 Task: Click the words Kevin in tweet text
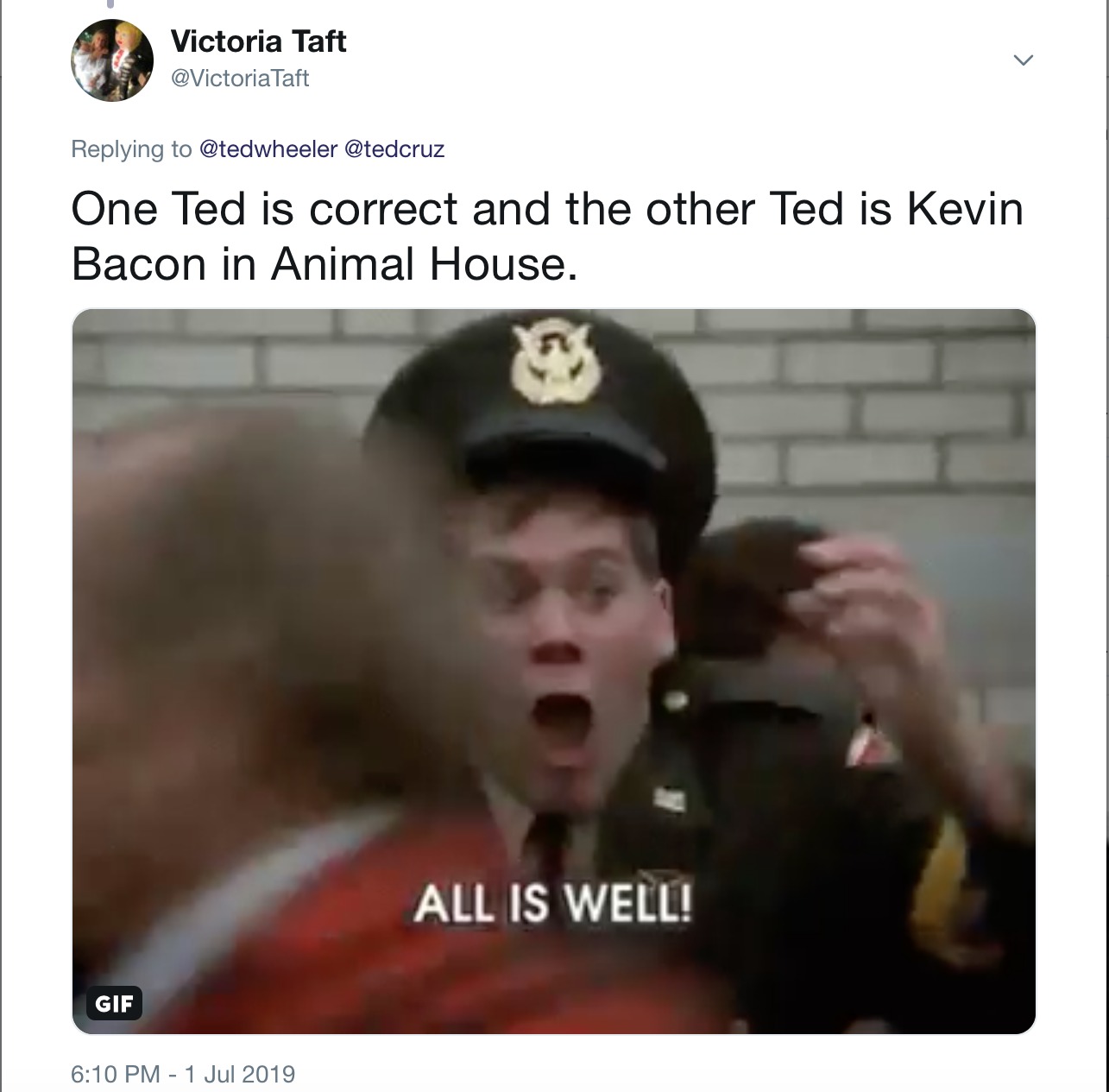click(x=965, y=208)
